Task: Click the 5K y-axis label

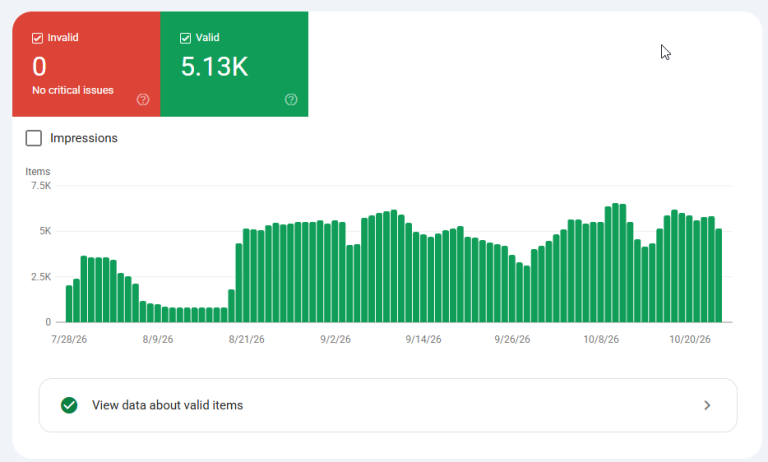Action: 45,231
